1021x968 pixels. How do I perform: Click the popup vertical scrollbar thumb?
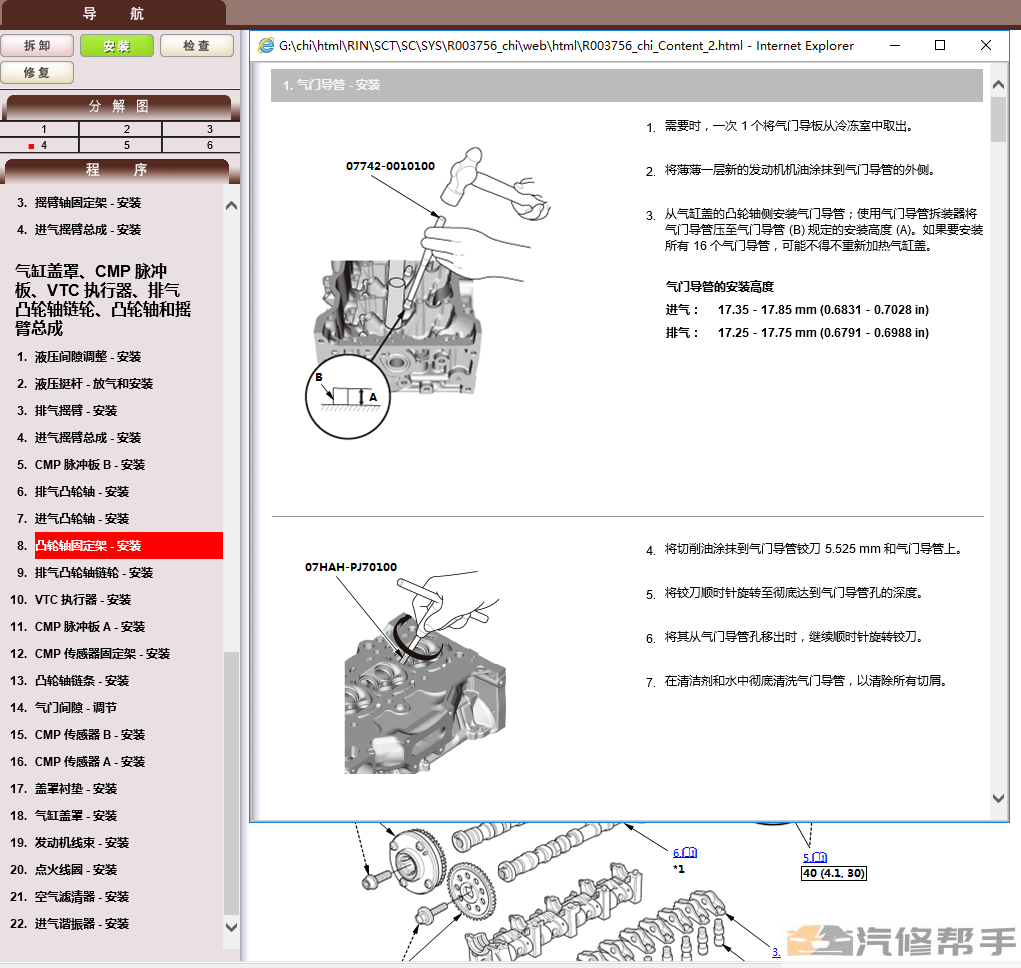[x=998, y=119]
